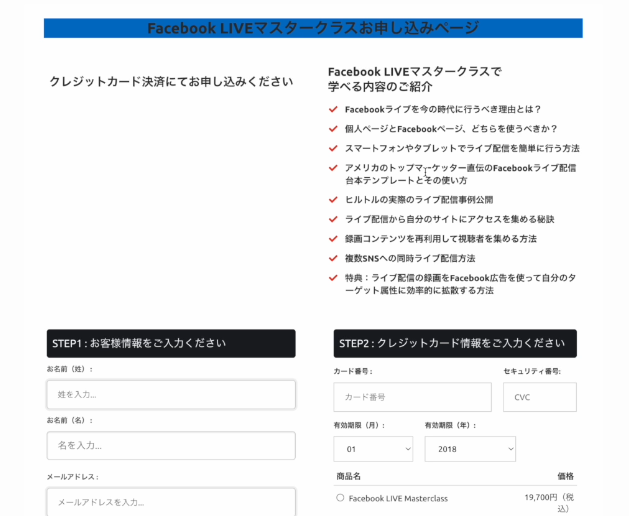Click the checkmark beside アメリカのトップマーケッター

tap(333, 168)
